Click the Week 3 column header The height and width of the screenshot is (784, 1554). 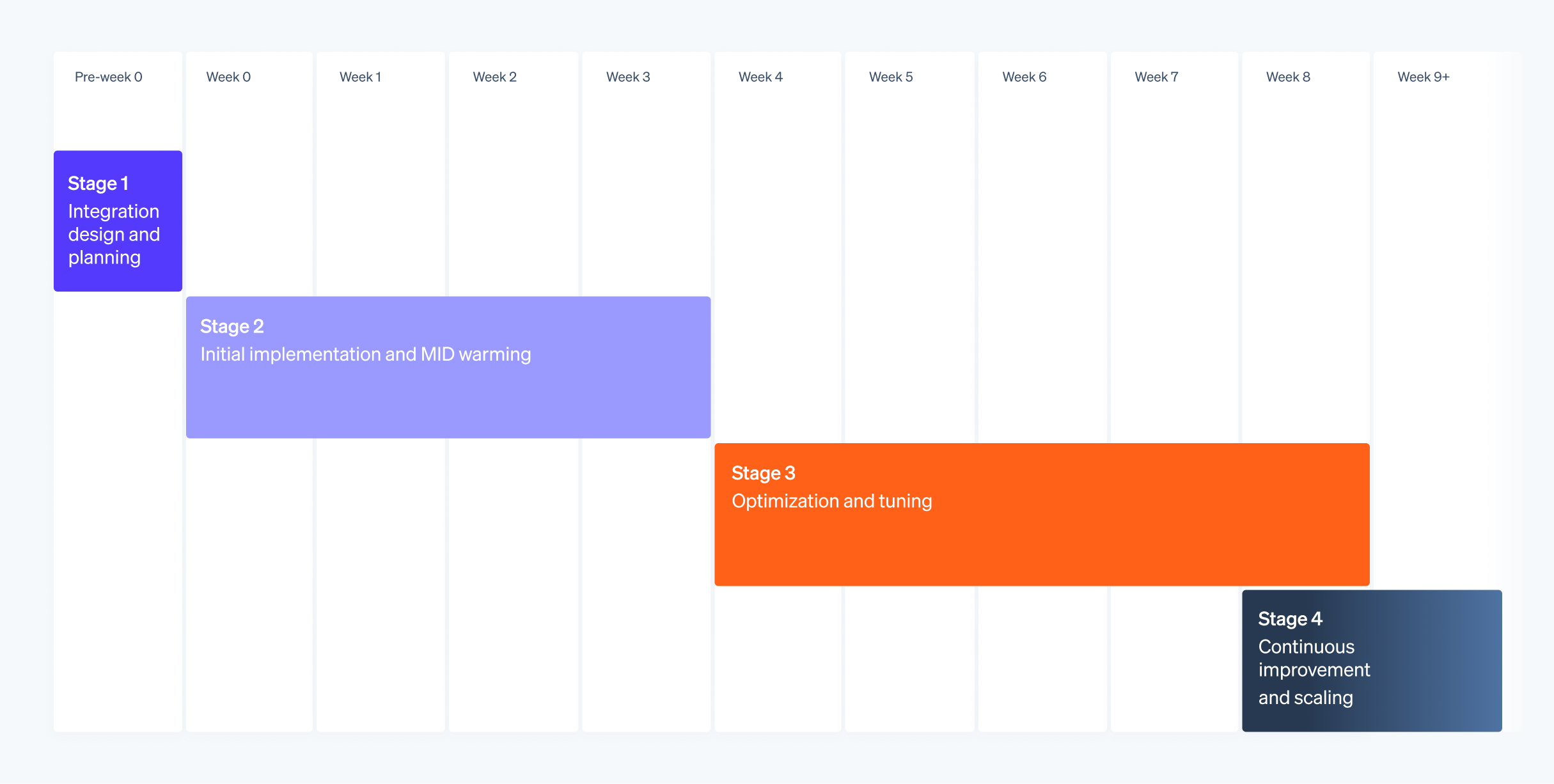click(x=628, y=77)
